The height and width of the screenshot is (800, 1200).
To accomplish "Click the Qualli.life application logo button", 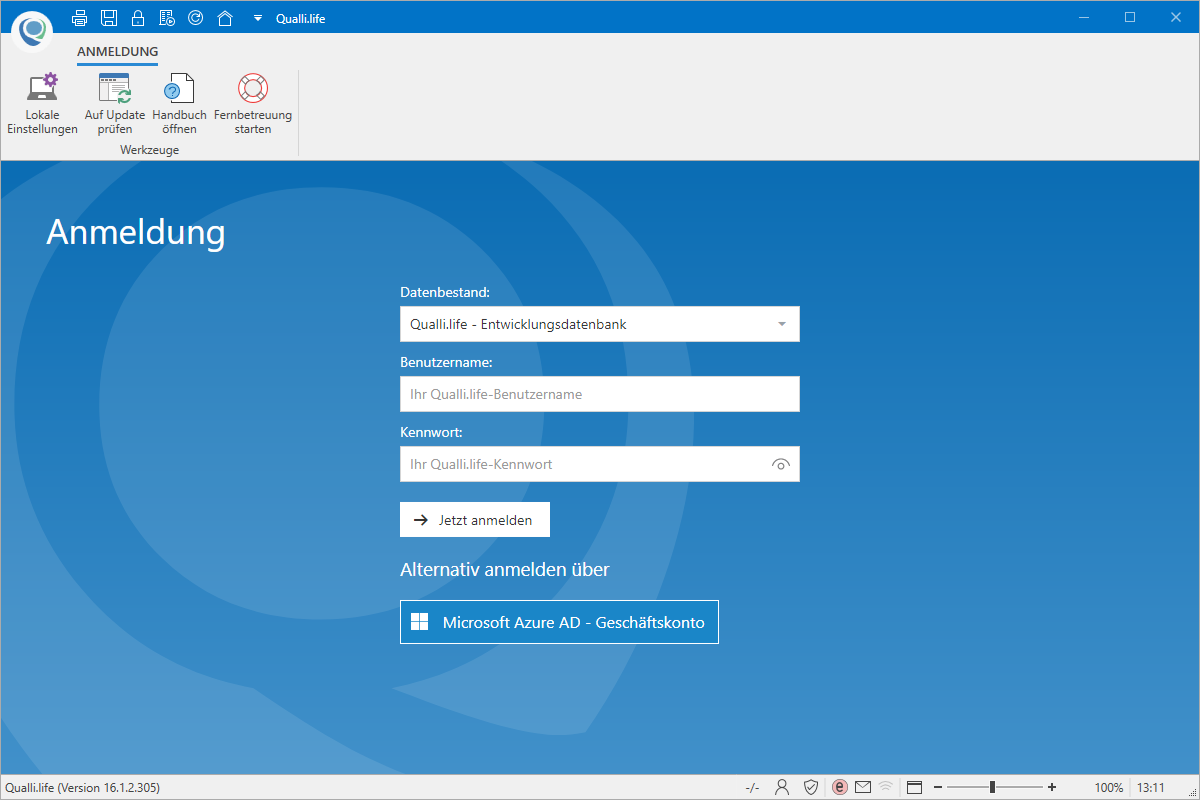I will click(33, 31).
